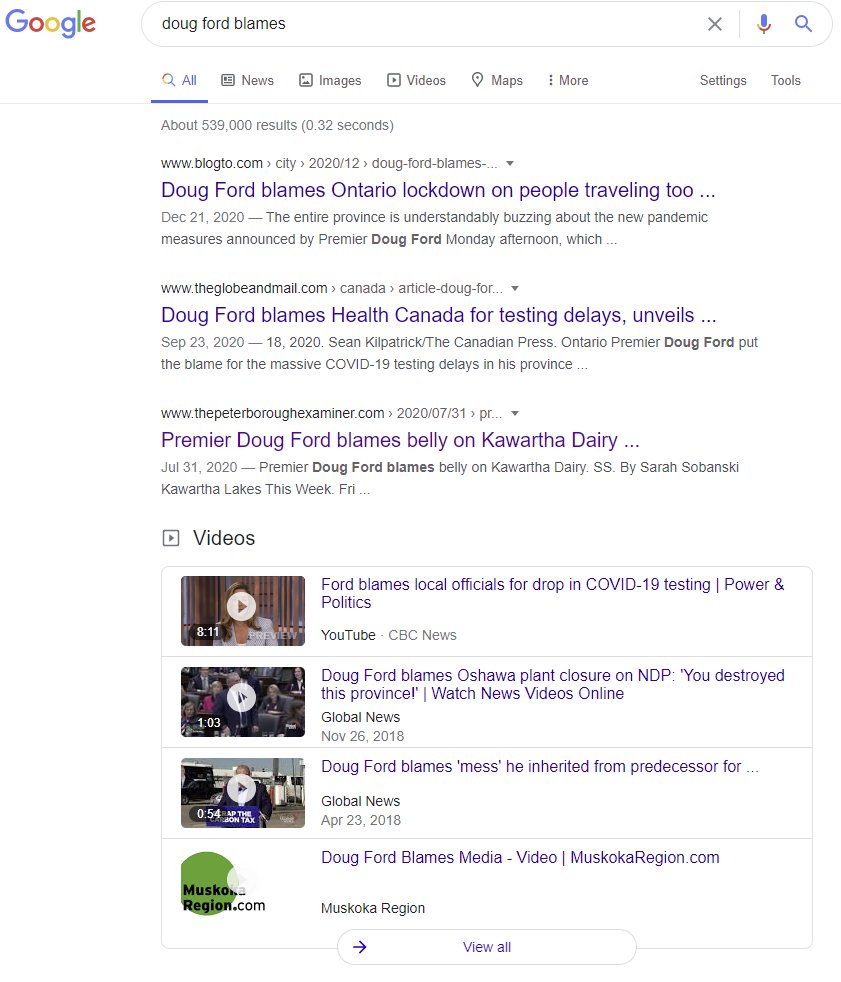Expand dropdown arrow beside blogto.com URL
The image size is (841, 982).
(510, 163)
